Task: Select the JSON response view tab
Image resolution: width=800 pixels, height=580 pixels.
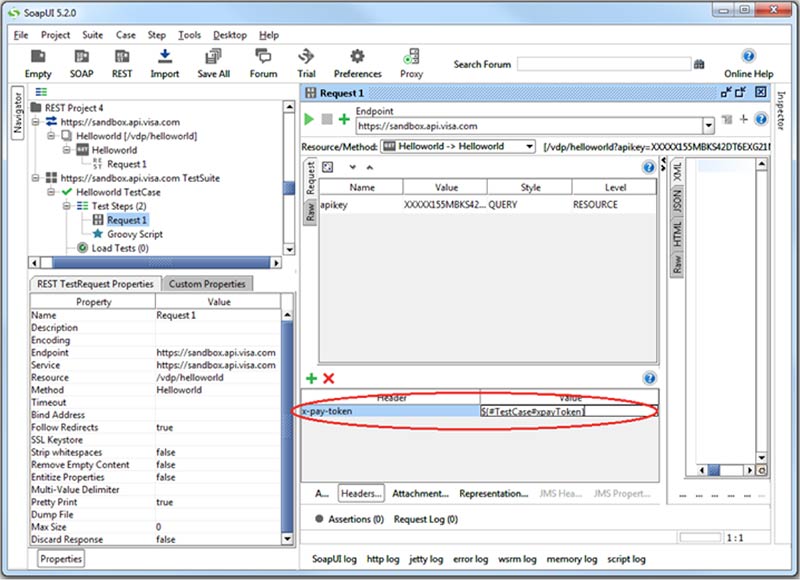Action: pyautogui.click(x=677, y=200)
